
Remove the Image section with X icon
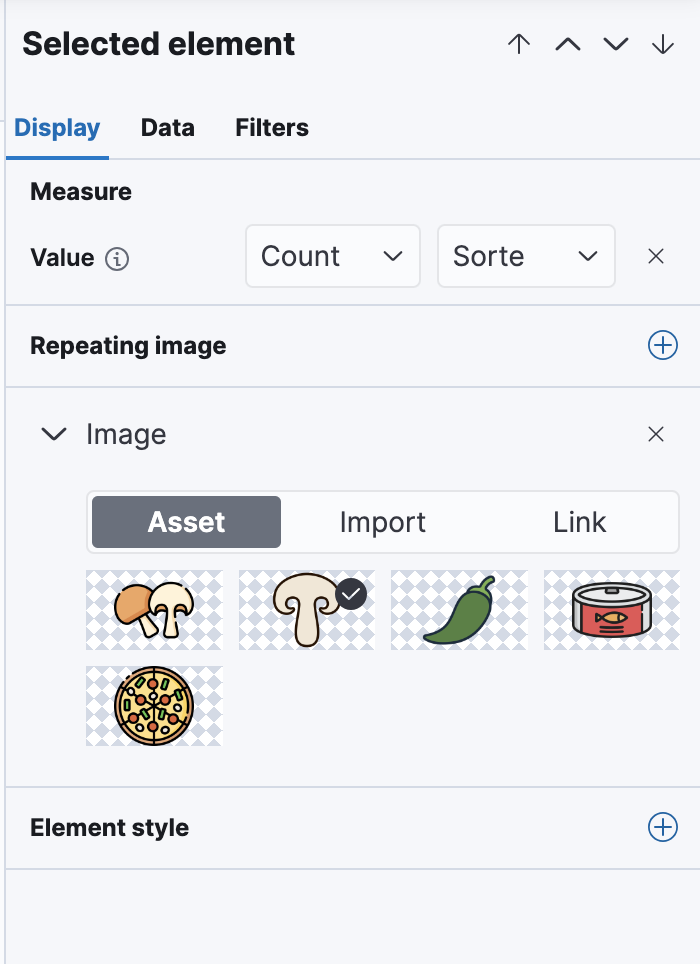tap(656, 434)
